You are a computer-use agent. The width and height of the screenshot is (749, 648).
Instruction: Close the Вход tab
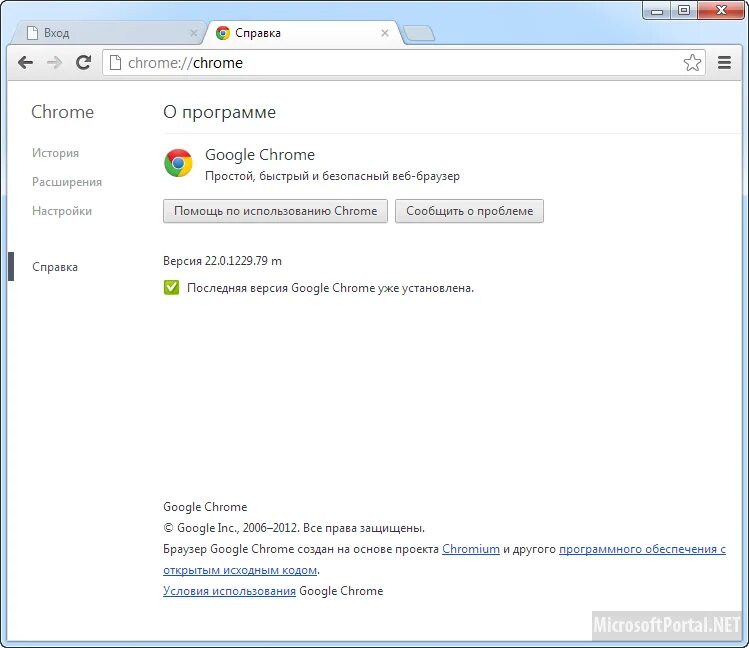(x=193, y=33)
